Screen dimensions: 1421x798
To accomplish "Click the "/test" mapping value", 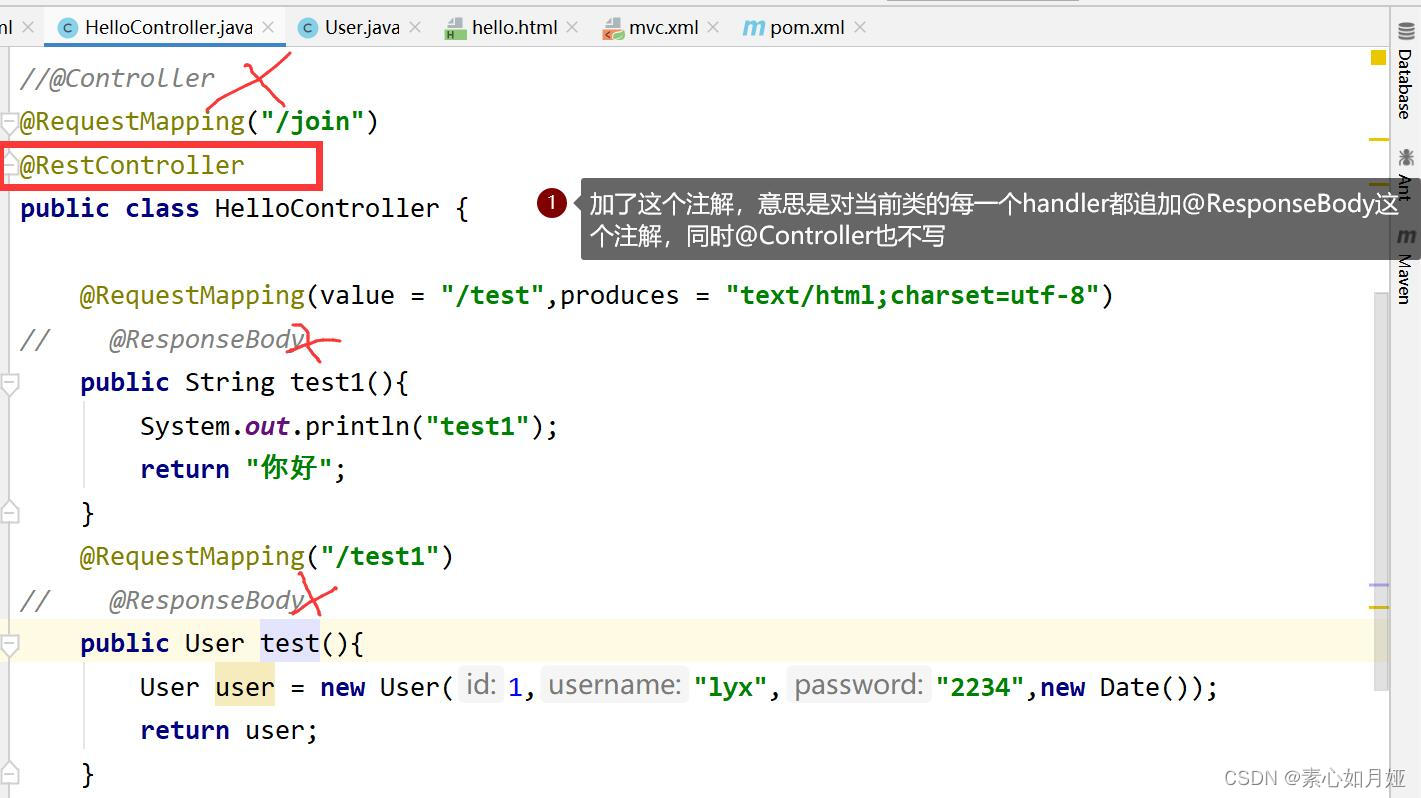I will coord(492,295).
